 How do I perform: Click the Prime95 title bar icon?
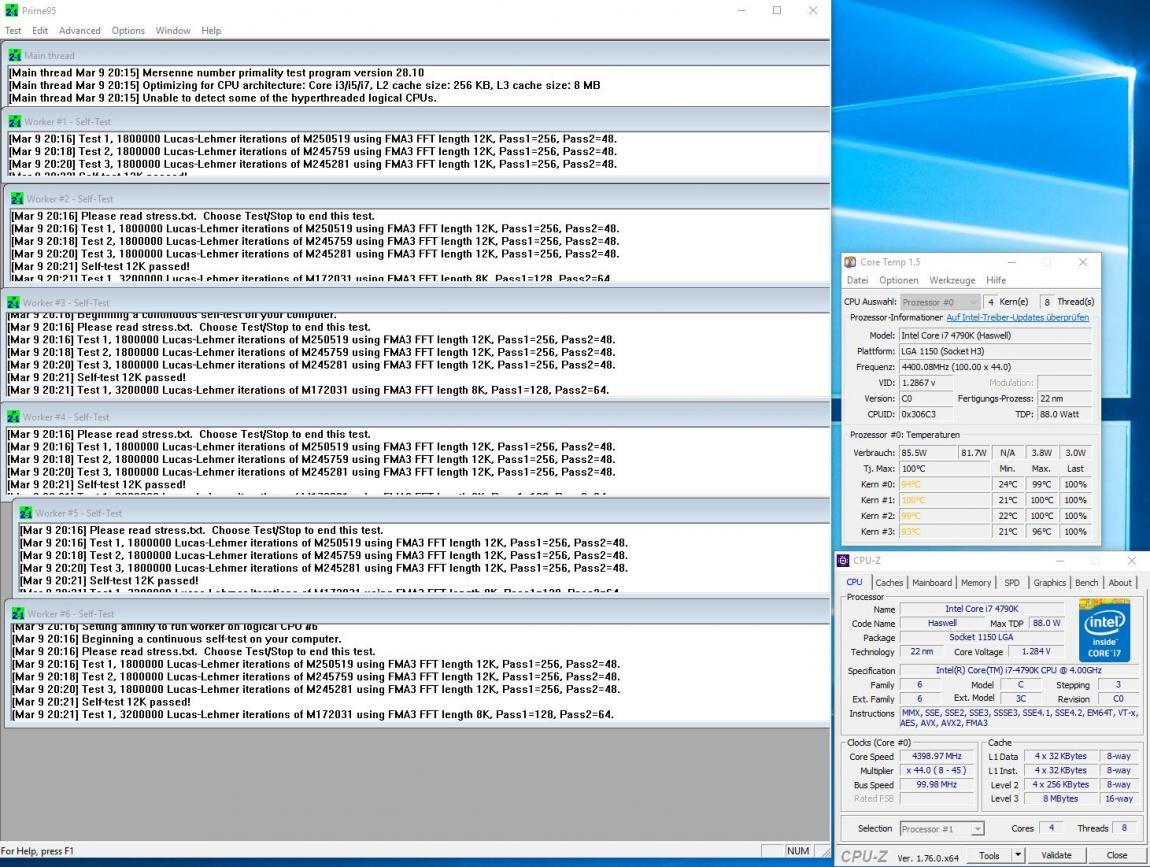click(x=11, y=10)
